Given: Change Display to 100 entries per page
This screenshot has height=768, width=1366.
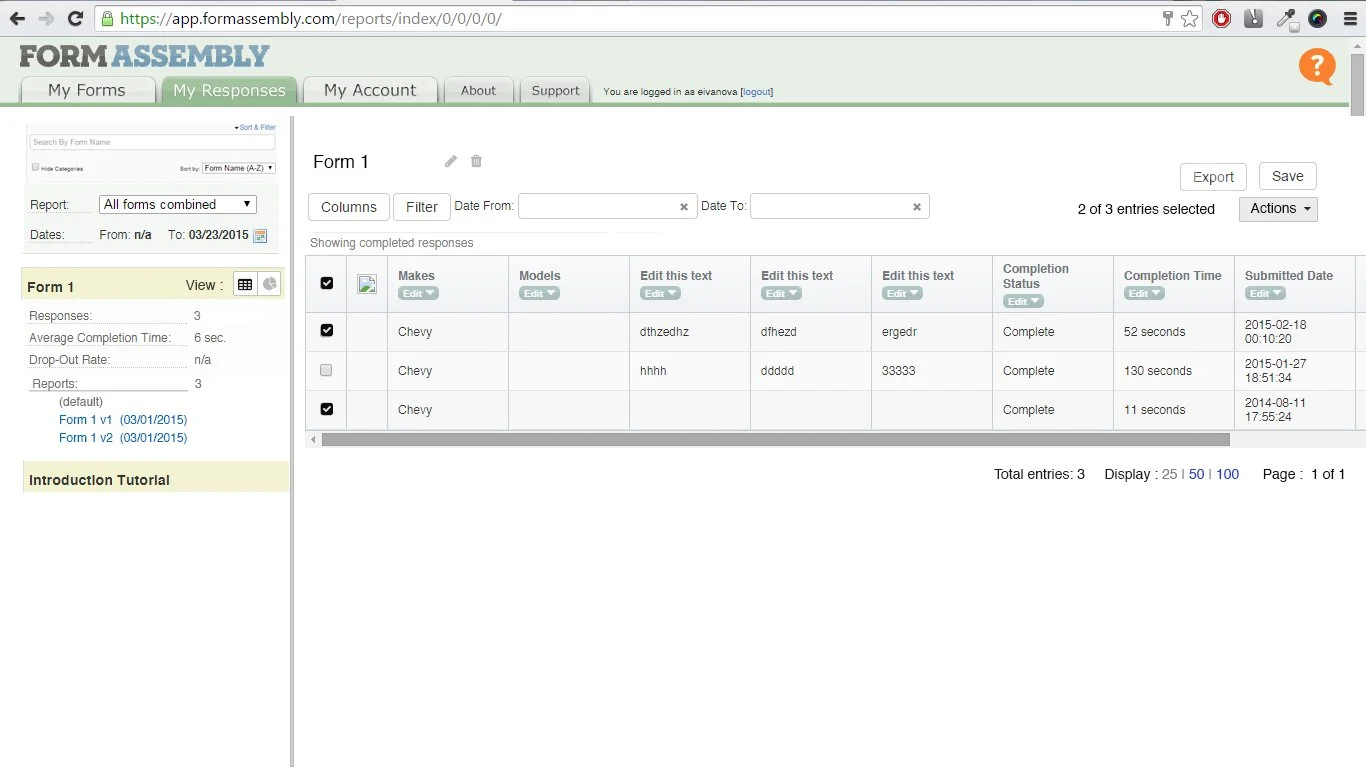Looking at the screenshot, I should 1227,474.
